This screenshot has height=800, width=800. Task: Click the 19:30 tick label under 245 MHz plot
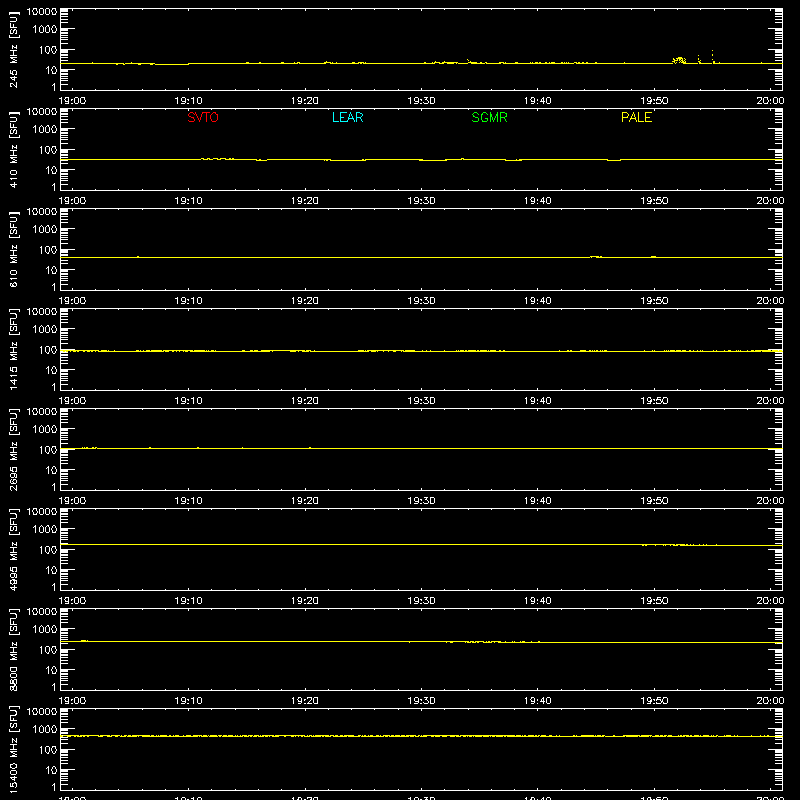pyautogui.click(x=421, y=101)
